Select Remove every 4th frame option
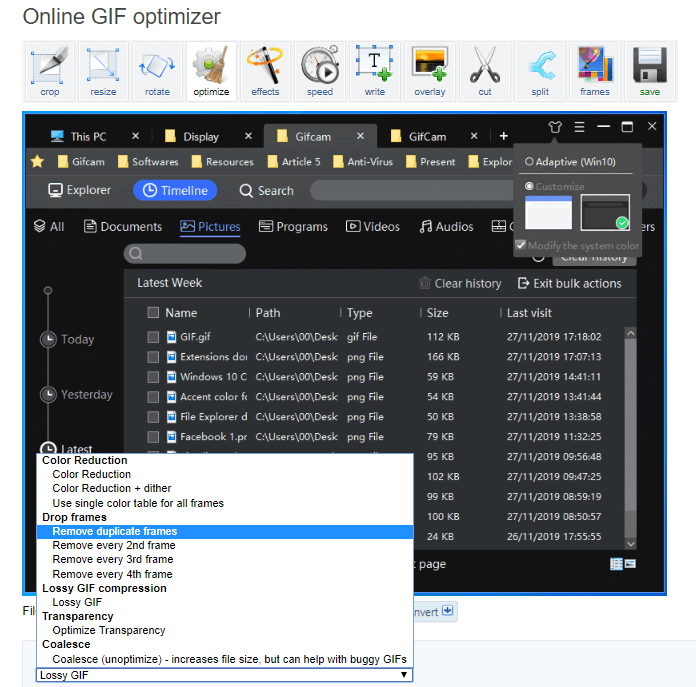Screen dimensions: 696x687 pyautogui.click(x=112, y=574)
